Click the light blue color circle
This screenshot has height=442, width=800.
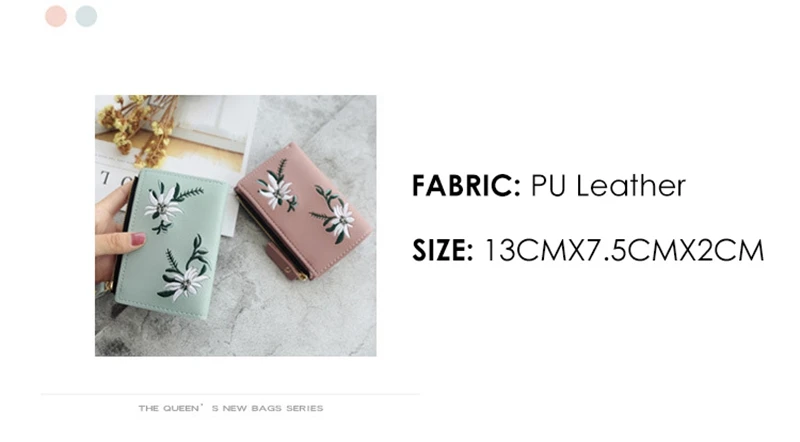pyautogui.click(x=86, y=16)
